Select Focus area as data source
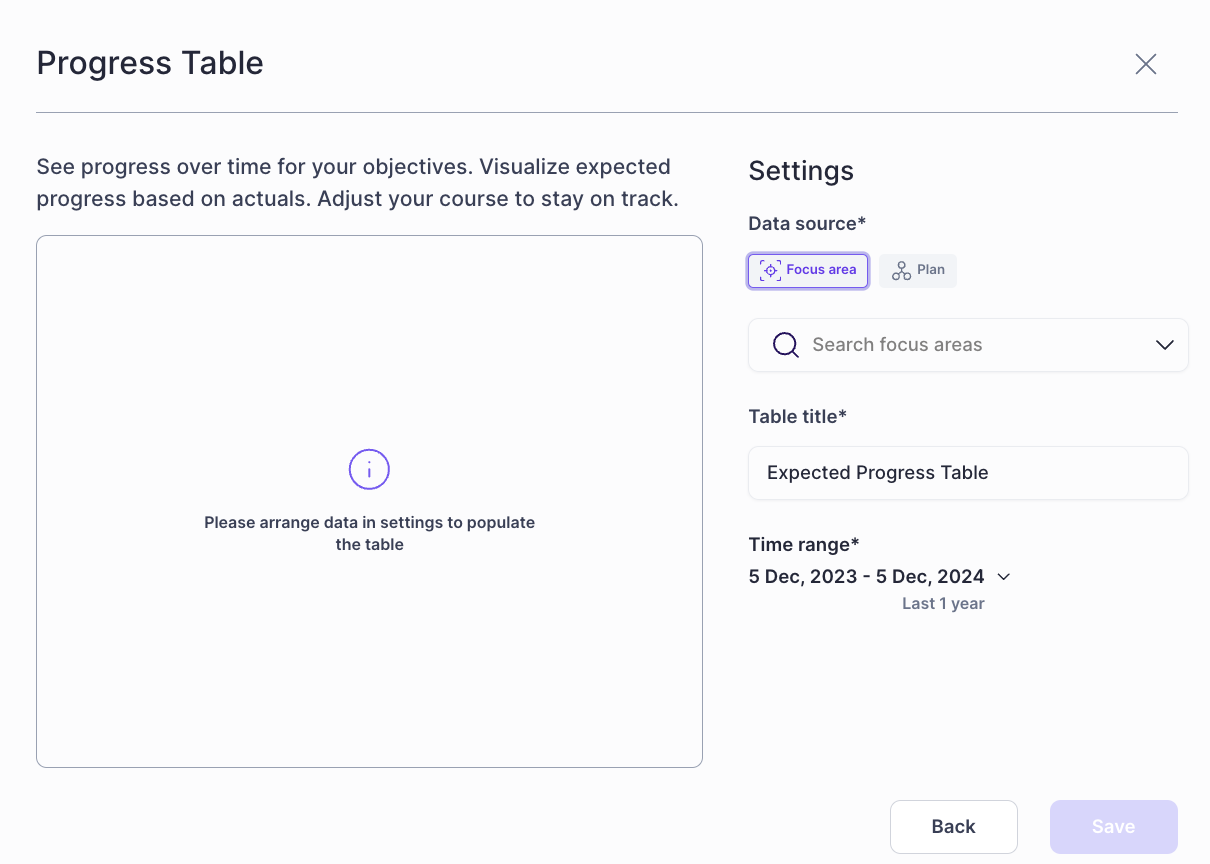This screenshot has height=864, width=1210. 808,270
